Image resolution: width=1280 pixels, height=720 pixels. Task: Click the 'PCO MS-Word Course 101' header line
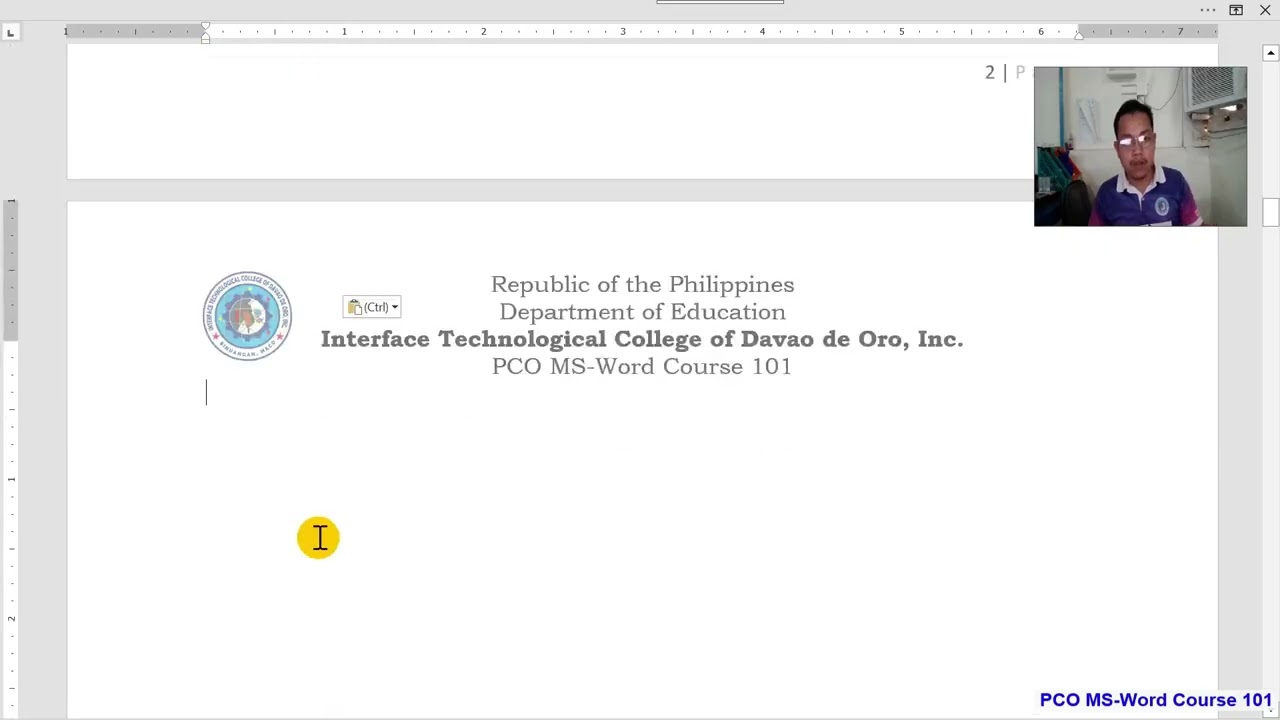(x=642, y=366)
